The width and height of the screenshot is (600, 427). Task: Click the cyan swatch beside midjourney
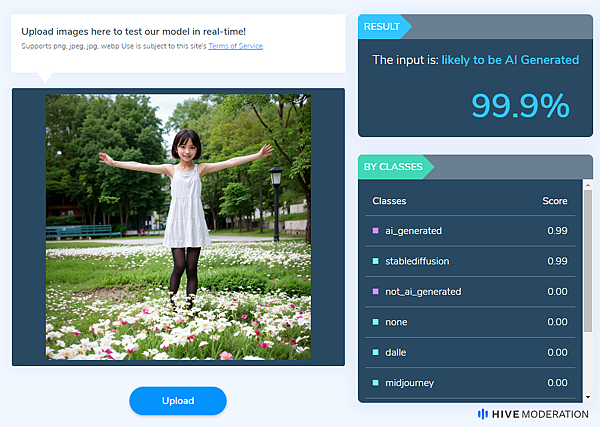click(x=375, y=383)
